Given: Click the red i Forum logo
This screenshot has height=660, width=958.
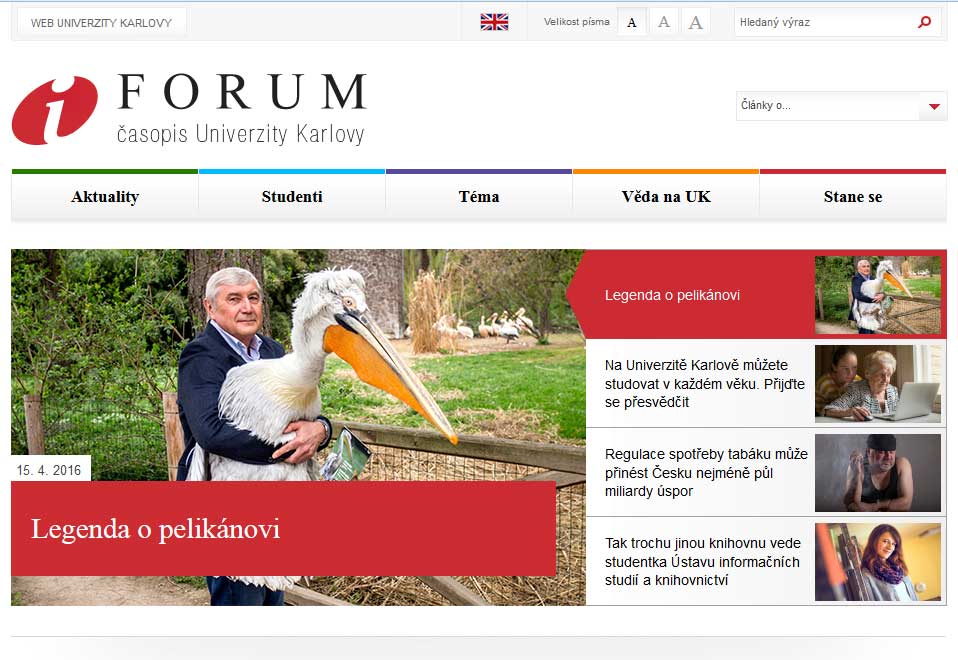Looking at the screenshot, I should click(54, 111).
